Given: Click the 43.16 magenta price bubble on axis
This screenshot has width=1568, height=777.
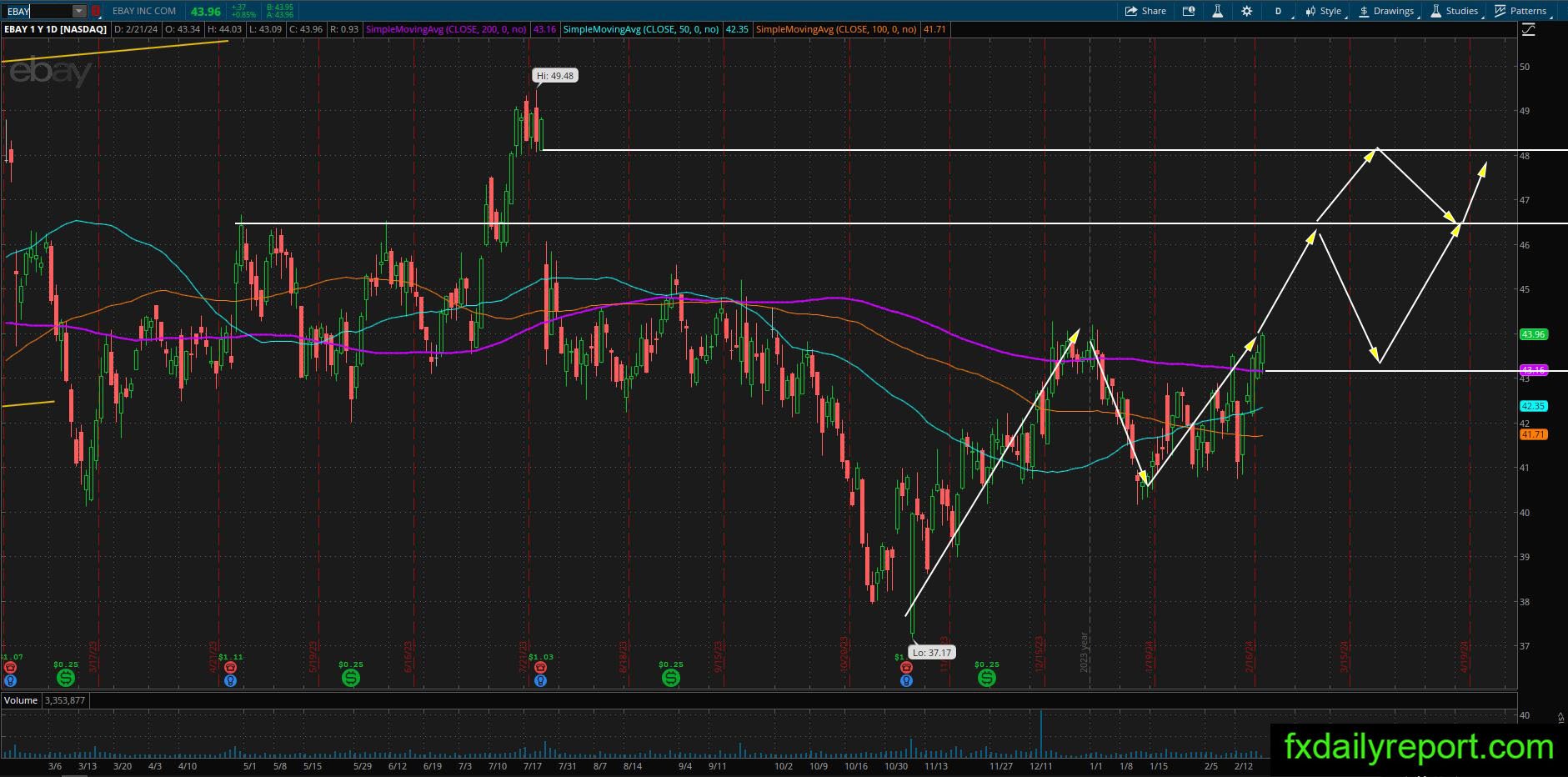Looking at the screenshot, I should click(x=1534, y=370).
